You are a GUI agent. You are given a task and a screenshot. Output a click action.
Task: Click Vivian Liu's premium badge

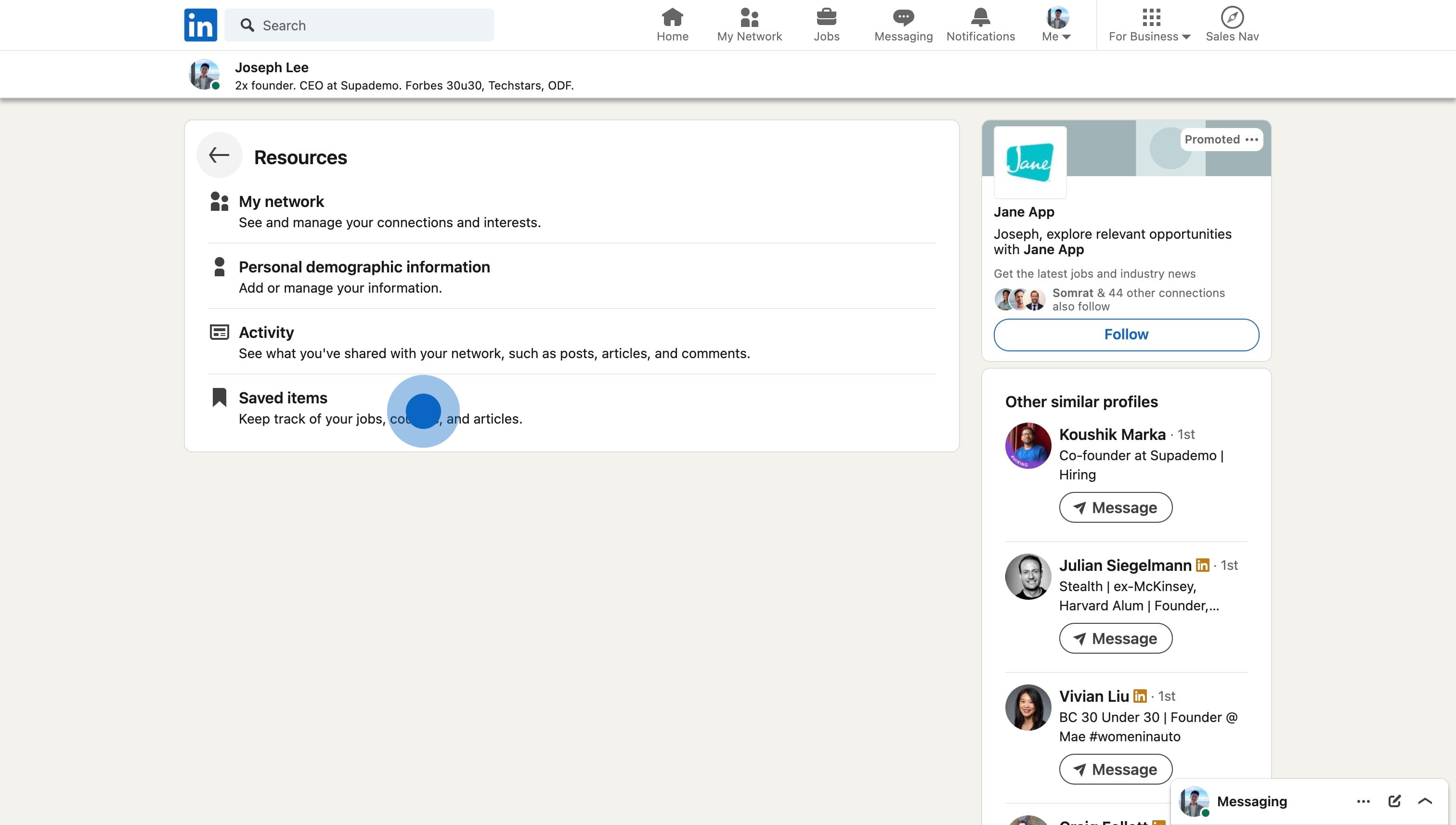1140,696
